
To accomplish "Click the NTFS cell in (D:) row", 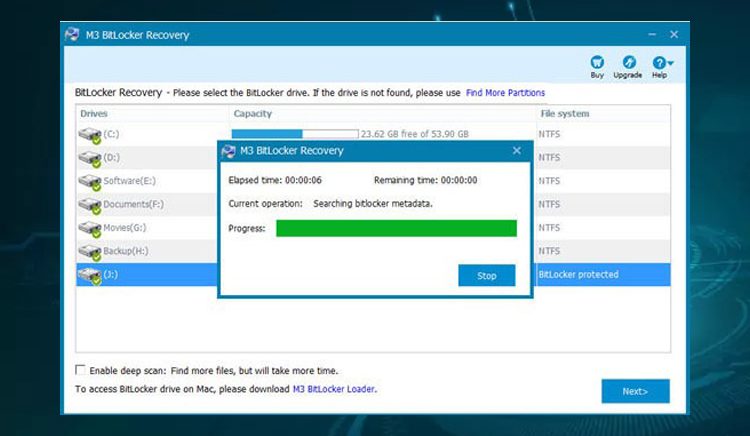I will tap(549, 157).
